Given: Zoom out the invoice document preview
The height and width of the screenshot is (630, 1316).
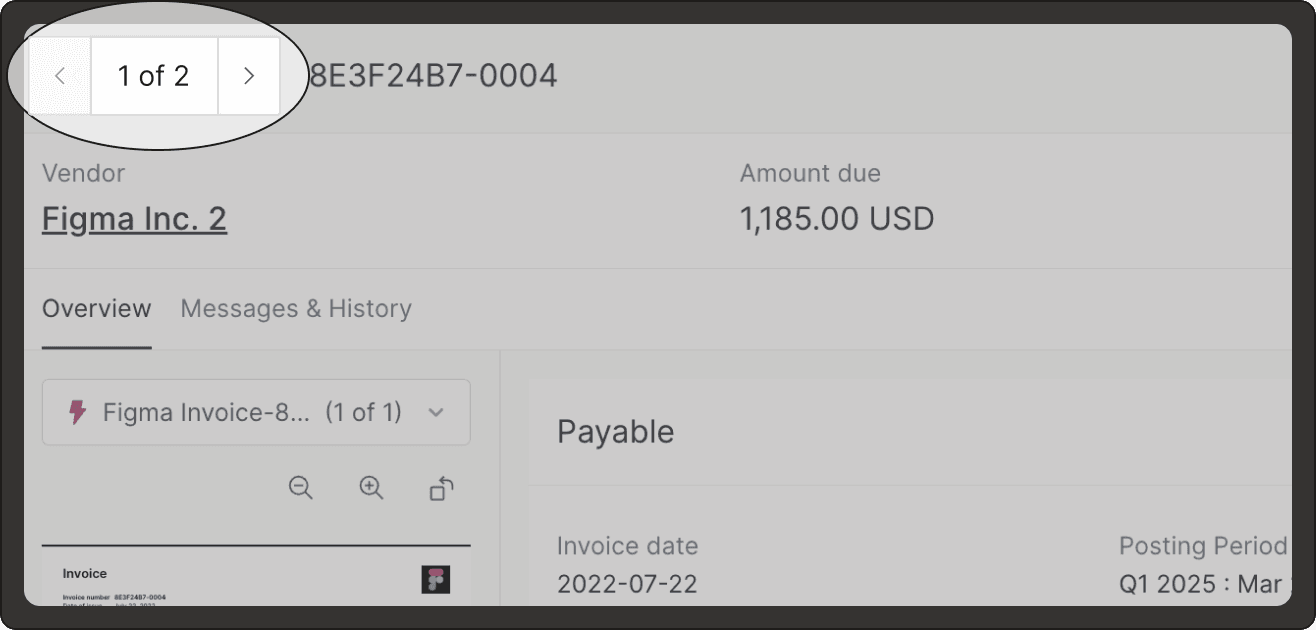Looking at the screenshot, I should tap(301, 488).
